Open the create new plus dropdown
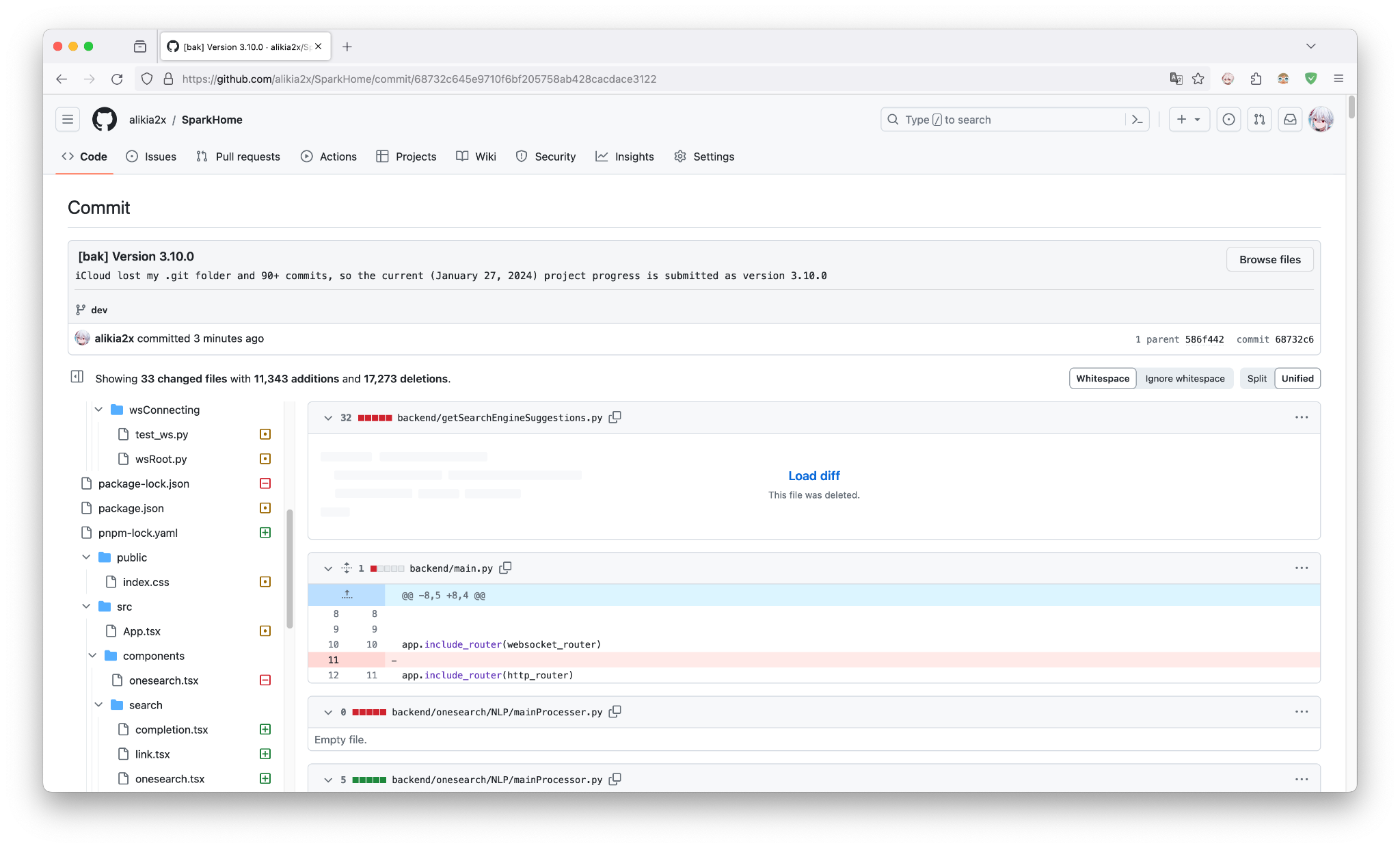The image size is (1400, 848). pyautogui.click(x=1189, y=120)
